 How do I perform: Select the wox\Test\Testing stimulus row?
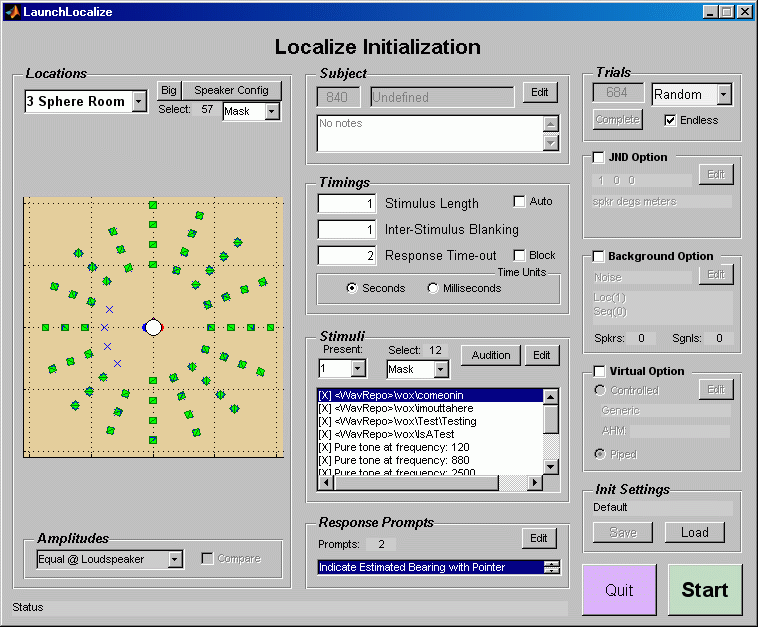(x=430, y=422)
